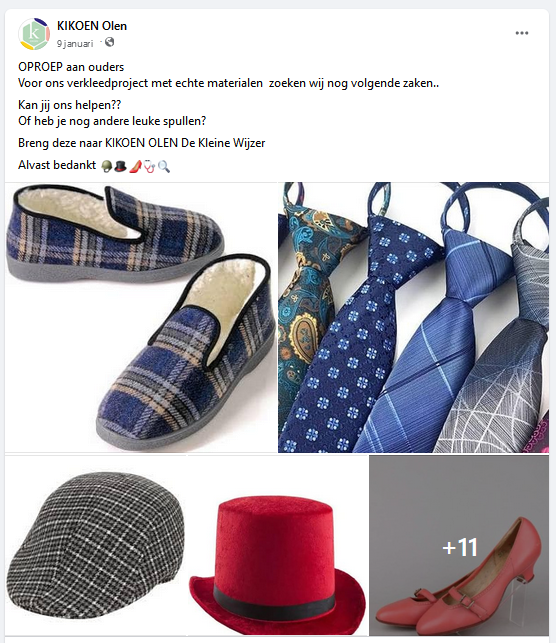Screen dimensions: 556x643
Task: Click the stethoscope emoji
Action: point(149,166)
